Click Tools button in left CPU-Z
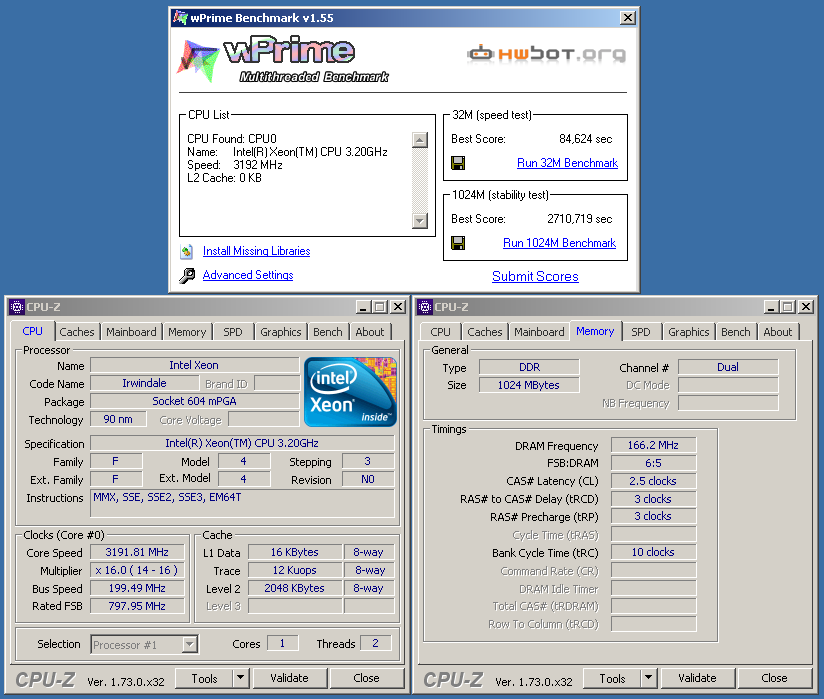 pos(204,679)
